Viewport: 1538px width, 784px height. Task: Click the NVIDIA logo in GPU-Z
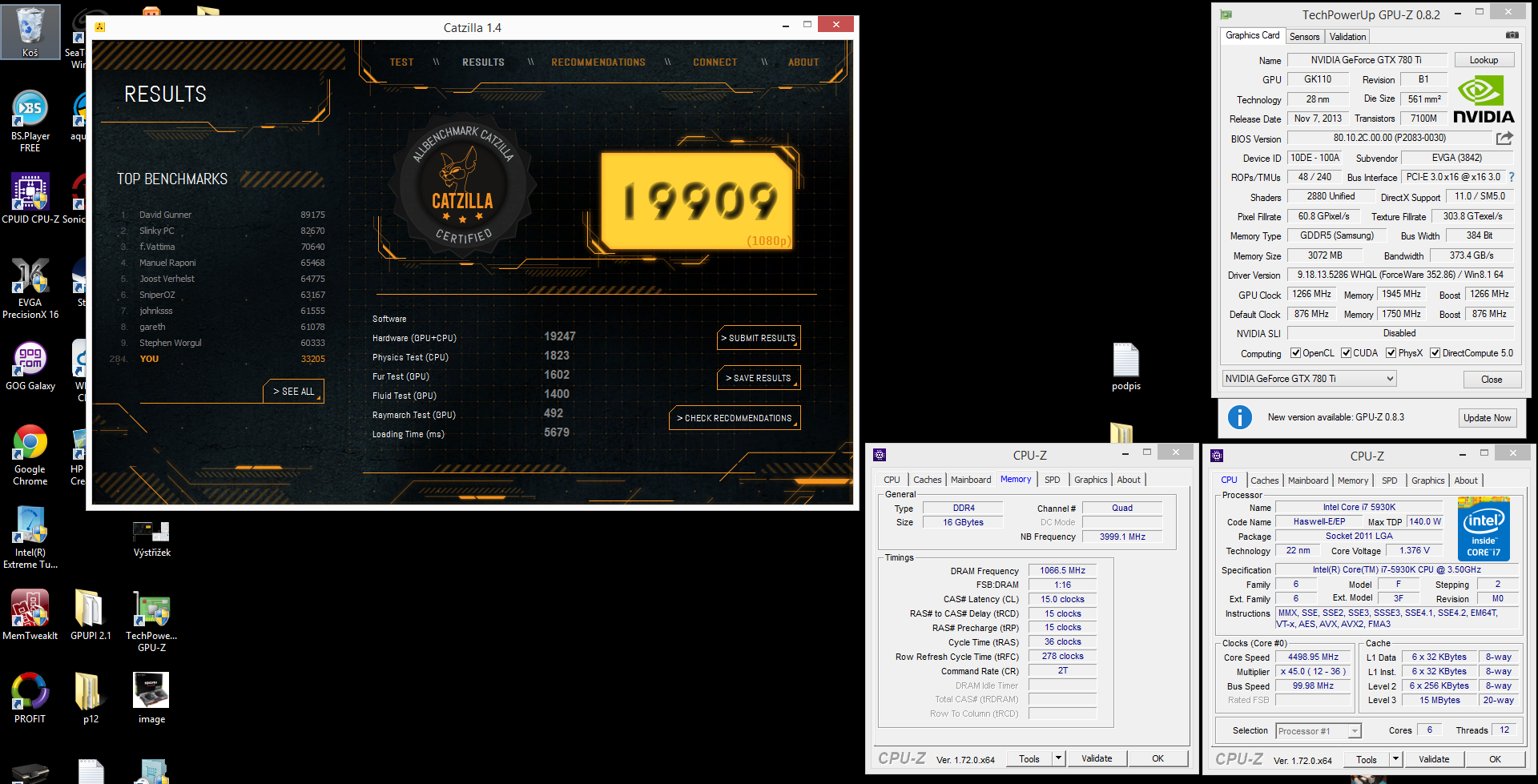tap(1484, 100)
